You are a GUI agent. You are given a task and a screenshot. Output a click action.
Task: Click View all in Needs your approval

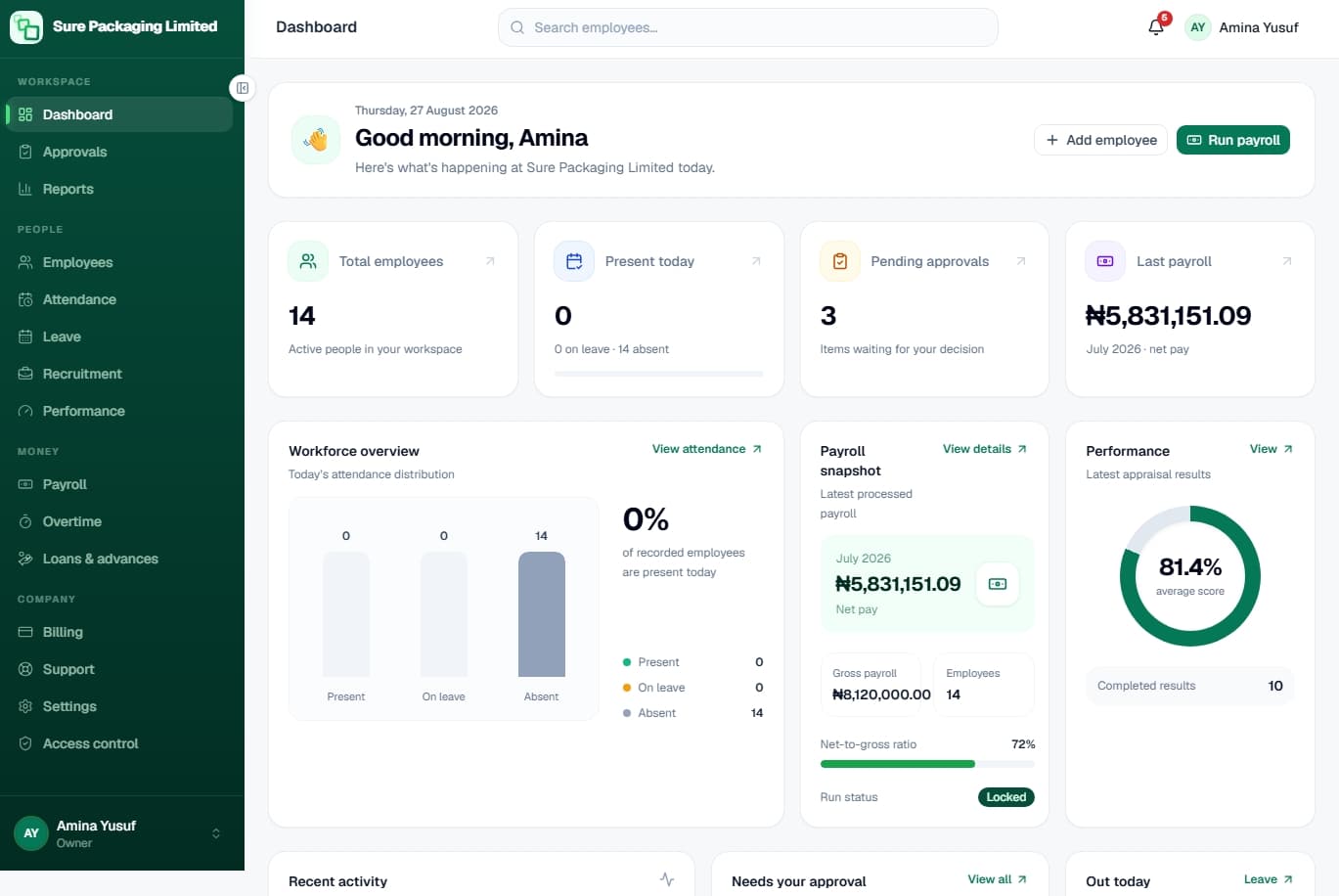998,879
